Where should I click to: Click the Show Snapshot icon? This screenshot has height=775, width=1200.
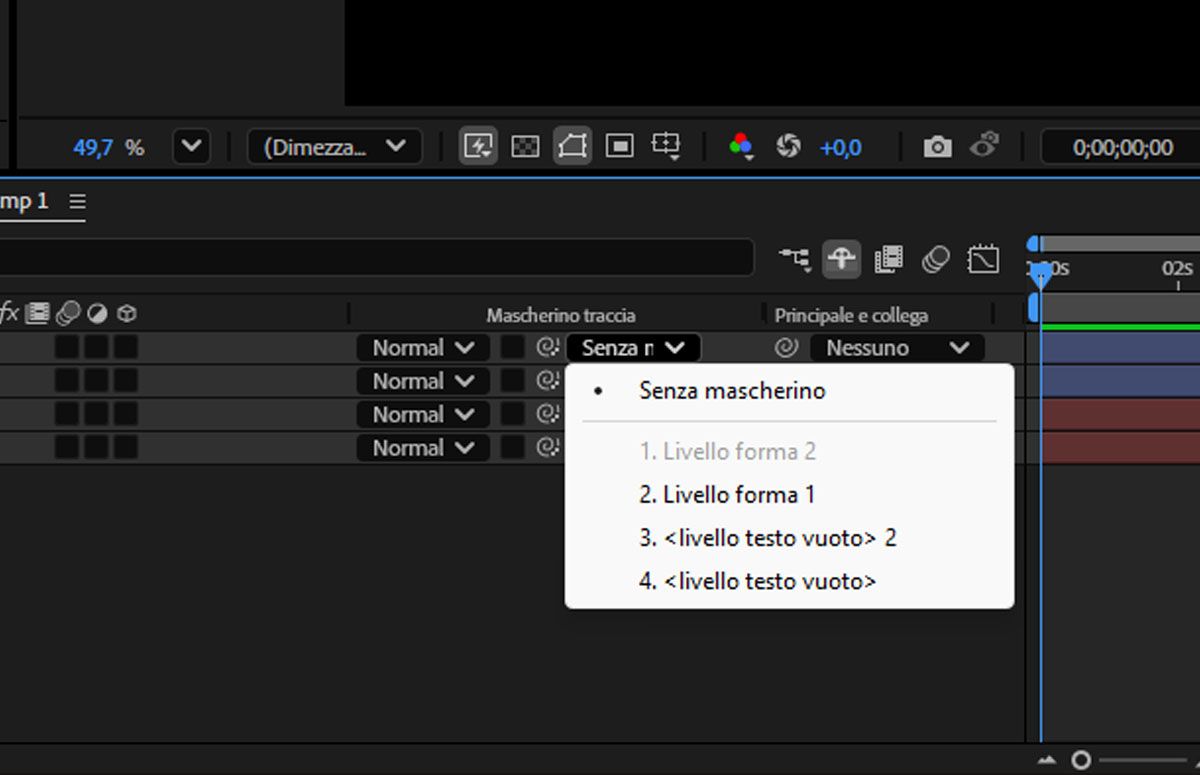click(x=985, y=145)
